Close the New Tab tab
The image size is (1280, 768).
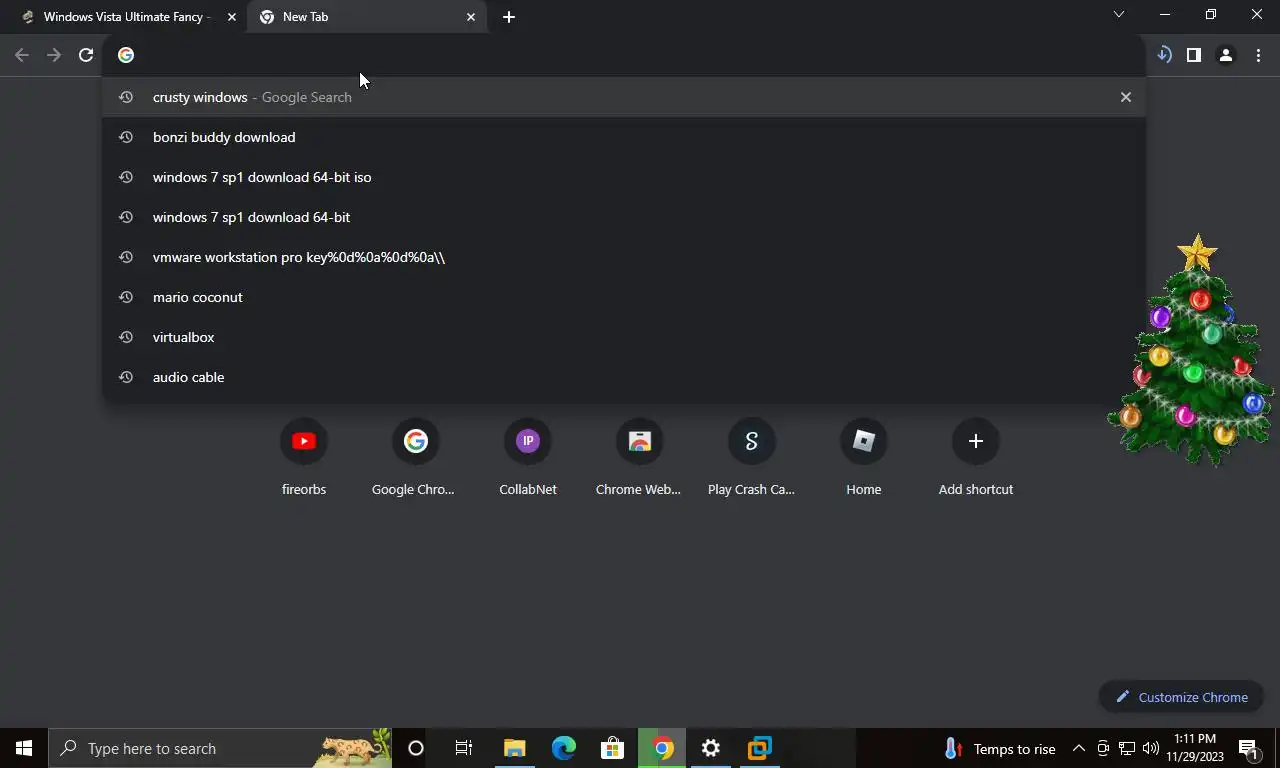[471, 17]
